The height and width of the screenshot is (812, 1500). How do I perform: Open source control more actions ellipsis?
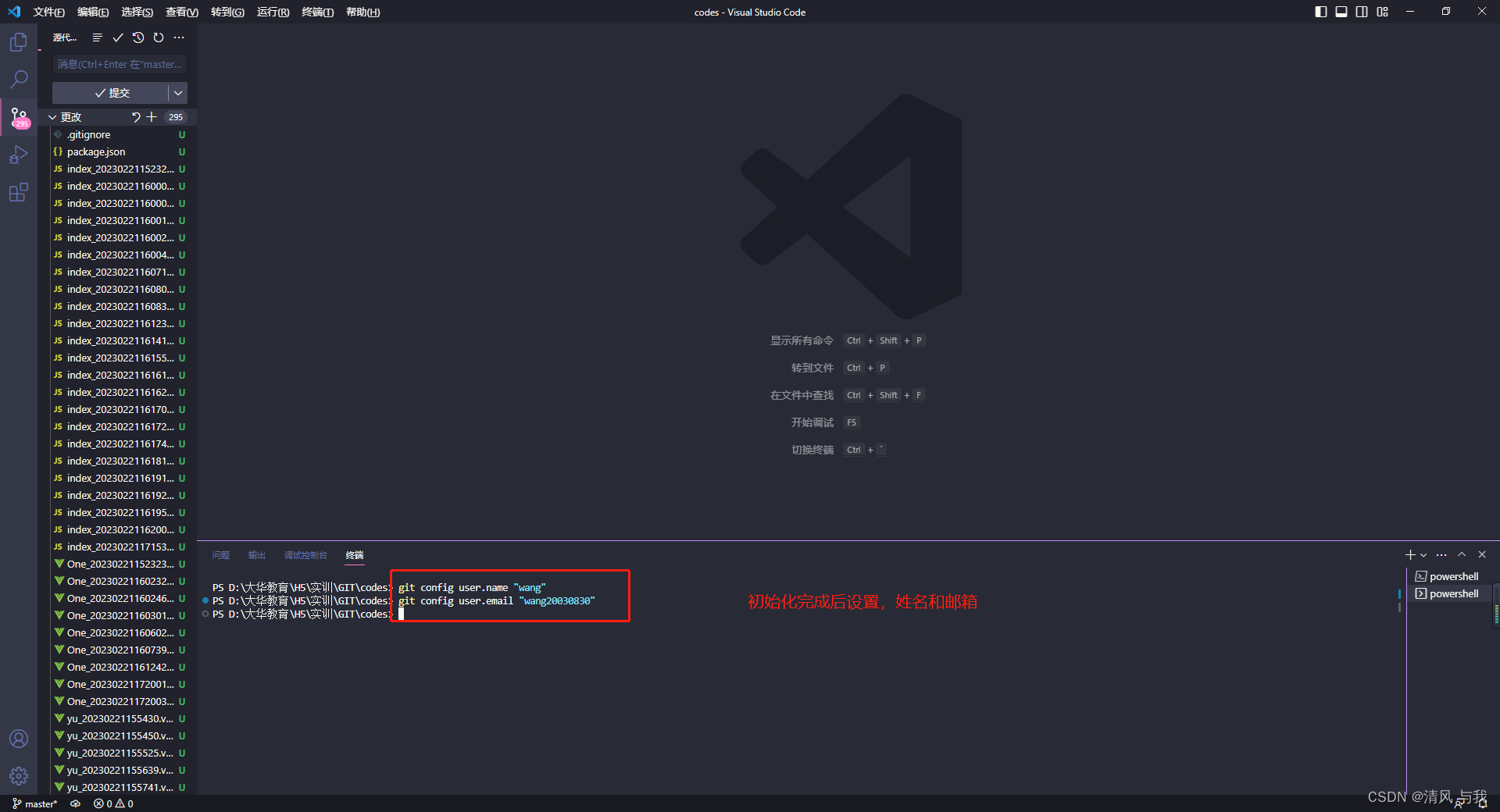pyautogui.click(x=179, y=37)
